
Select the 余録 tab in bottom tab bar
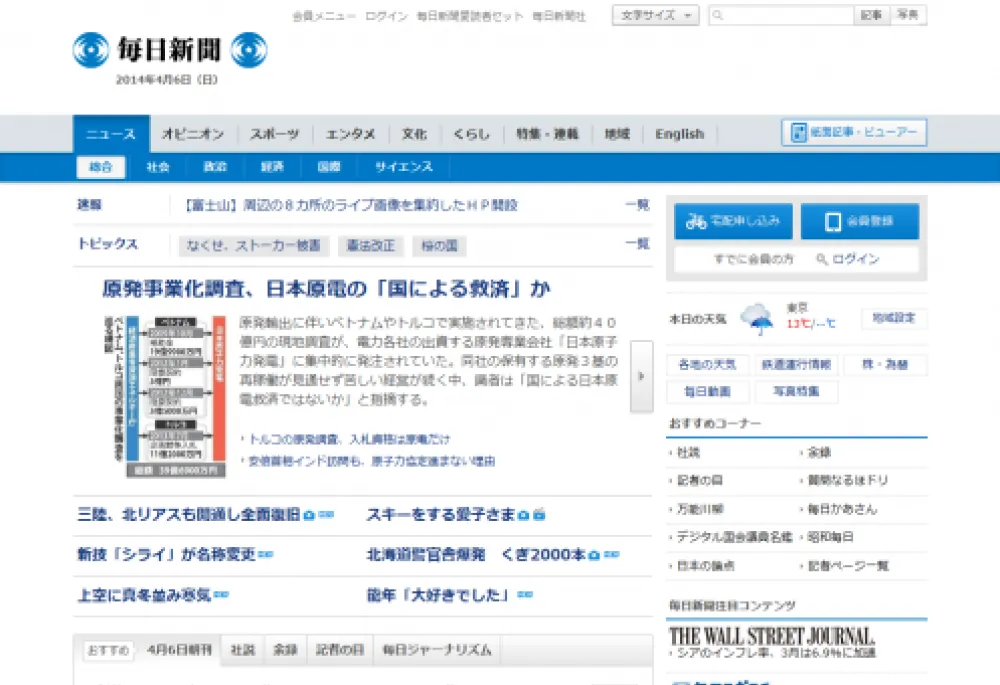[x=285, y=650]
